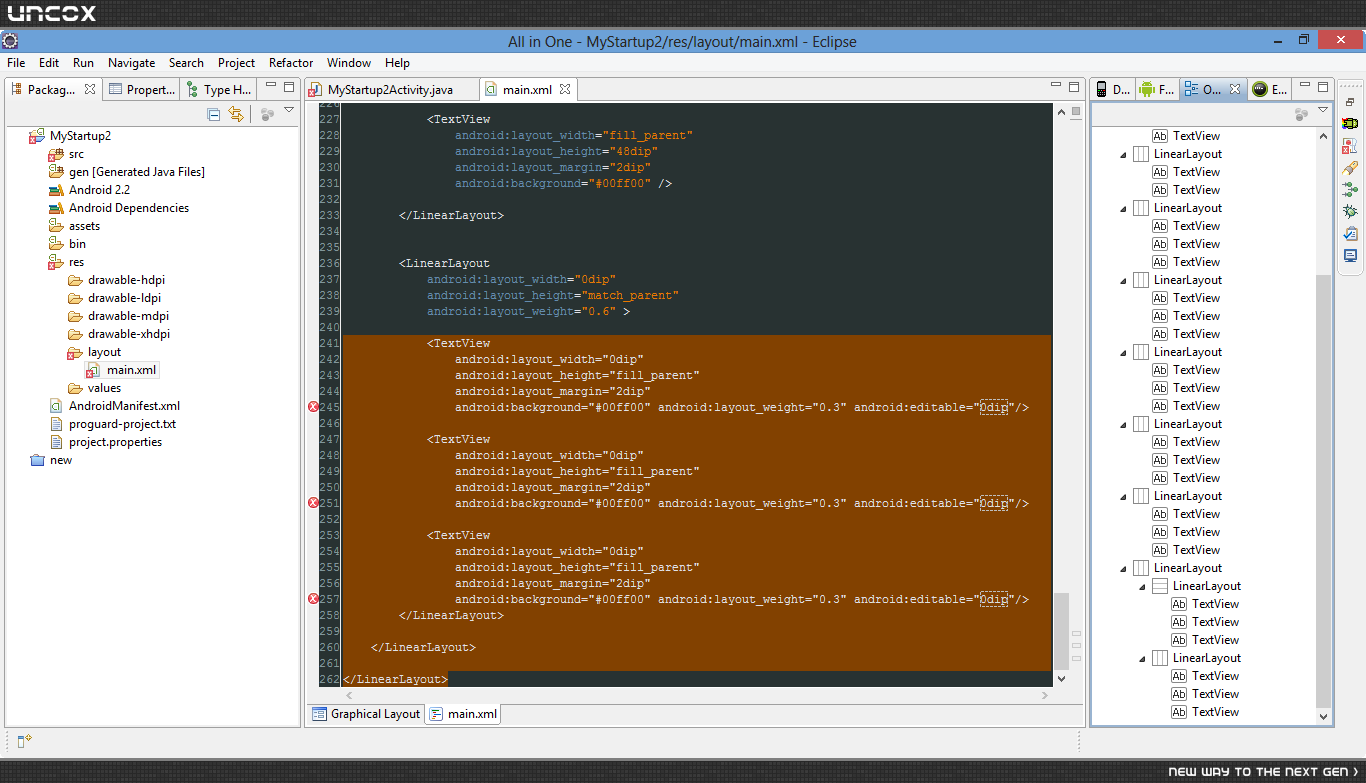Screen dimensions: 1366x783
Task: Open the Package Explorer view menu triangle
Action: click(289, 111)
